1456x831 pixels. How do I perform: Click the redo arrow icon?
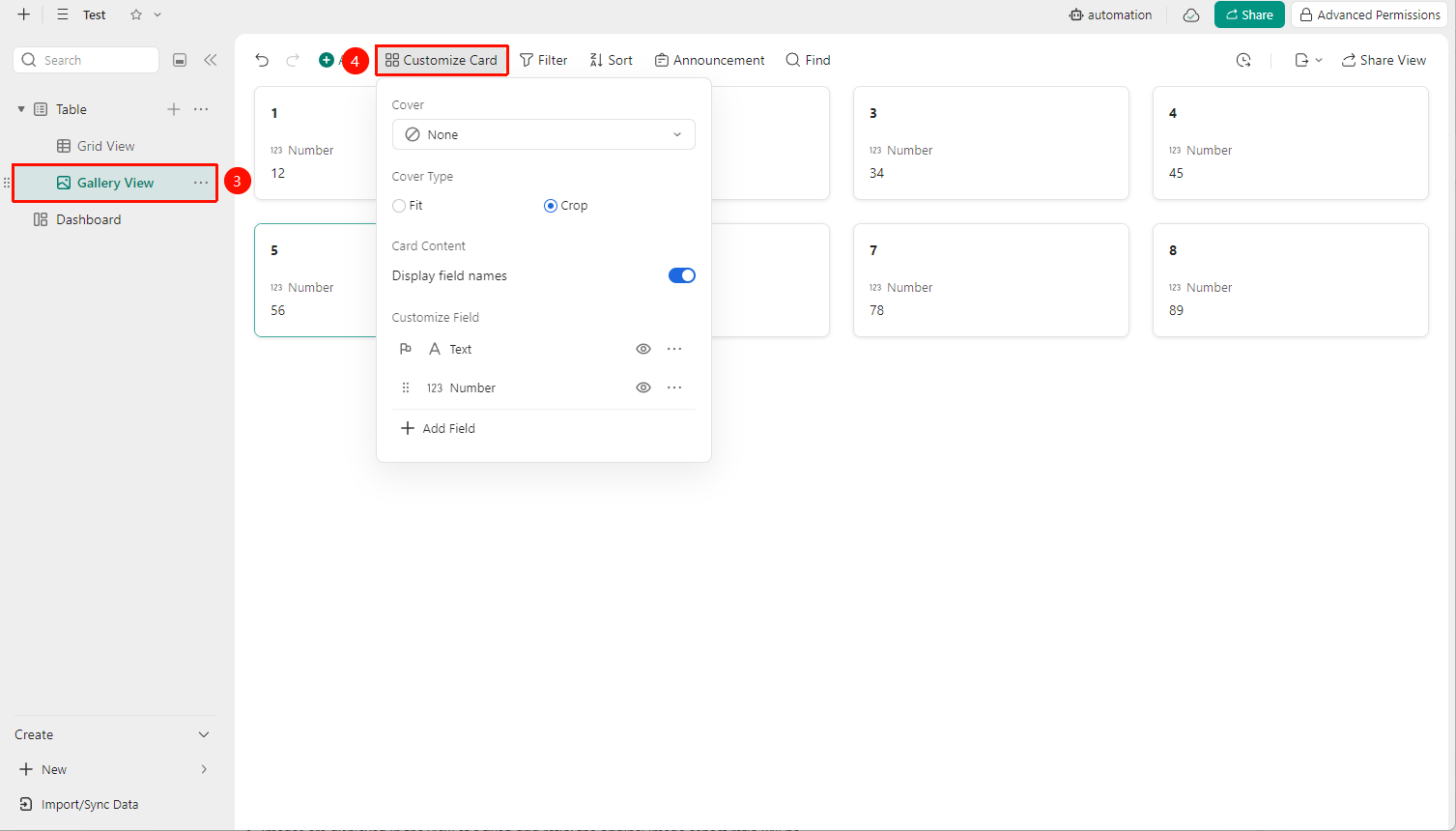(x=293, y=60)
